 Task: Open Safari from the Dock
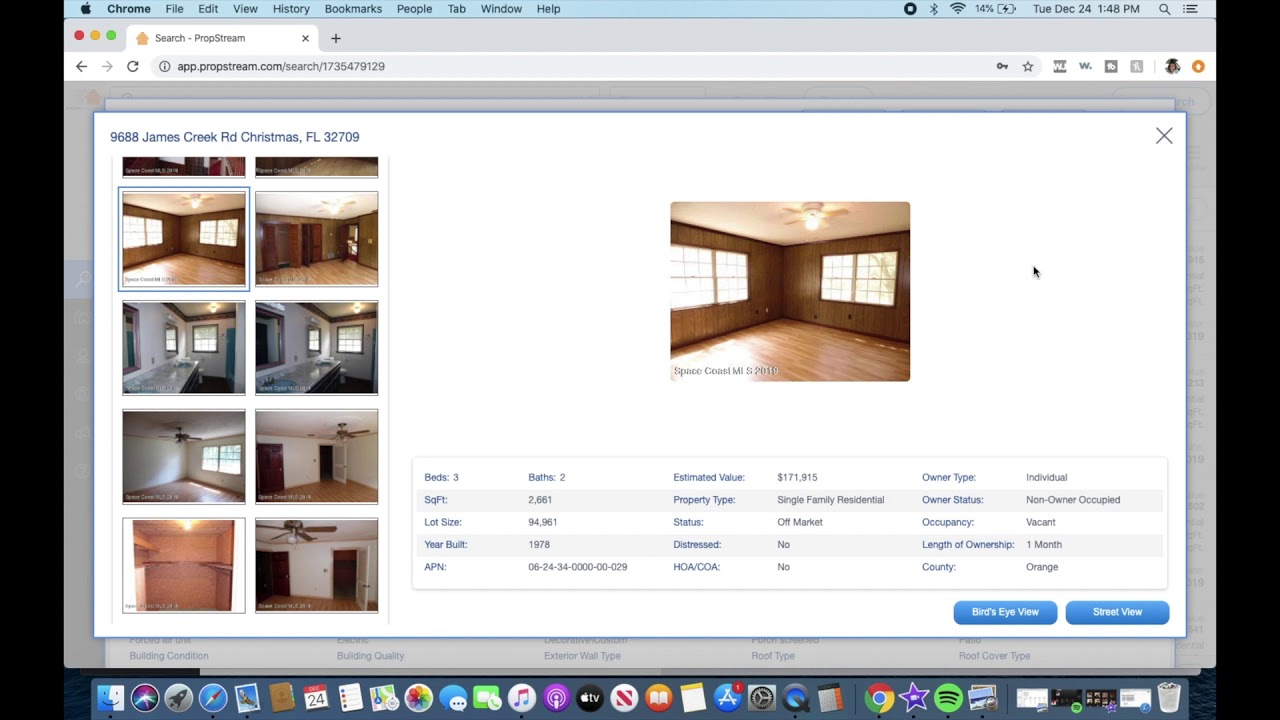tap(213, 697)
